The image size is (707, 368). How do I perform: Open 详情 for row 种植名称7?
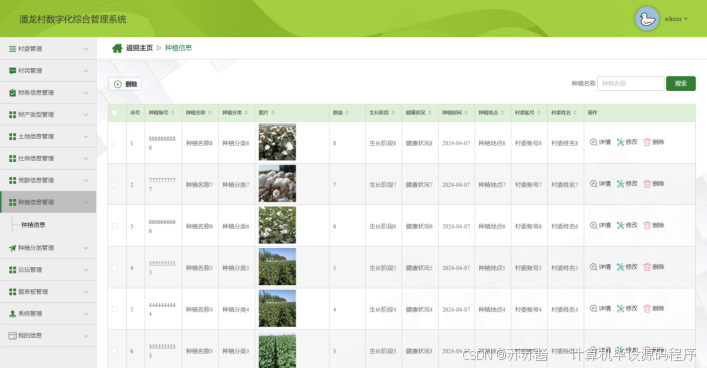click(x=600, y=184)
